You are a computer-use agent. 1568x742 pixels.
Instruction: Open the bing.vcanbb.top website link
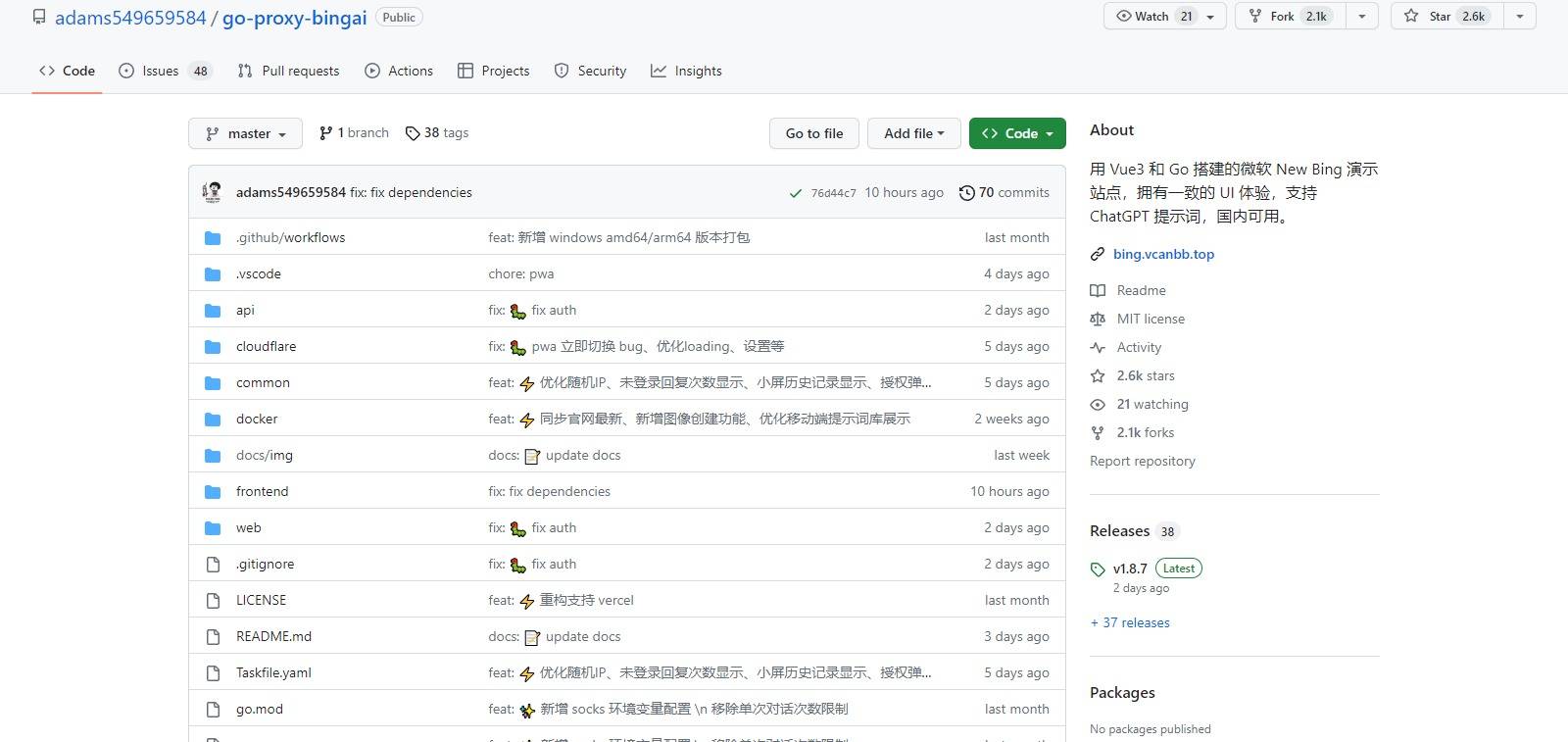coord(1163,255)
